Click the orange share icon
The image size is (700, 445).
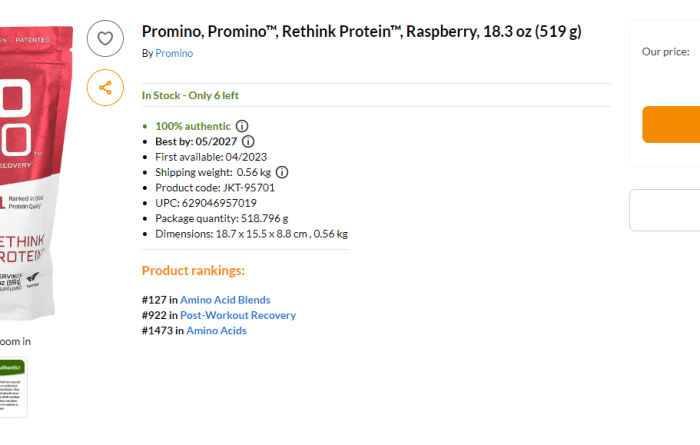(104, 87)
